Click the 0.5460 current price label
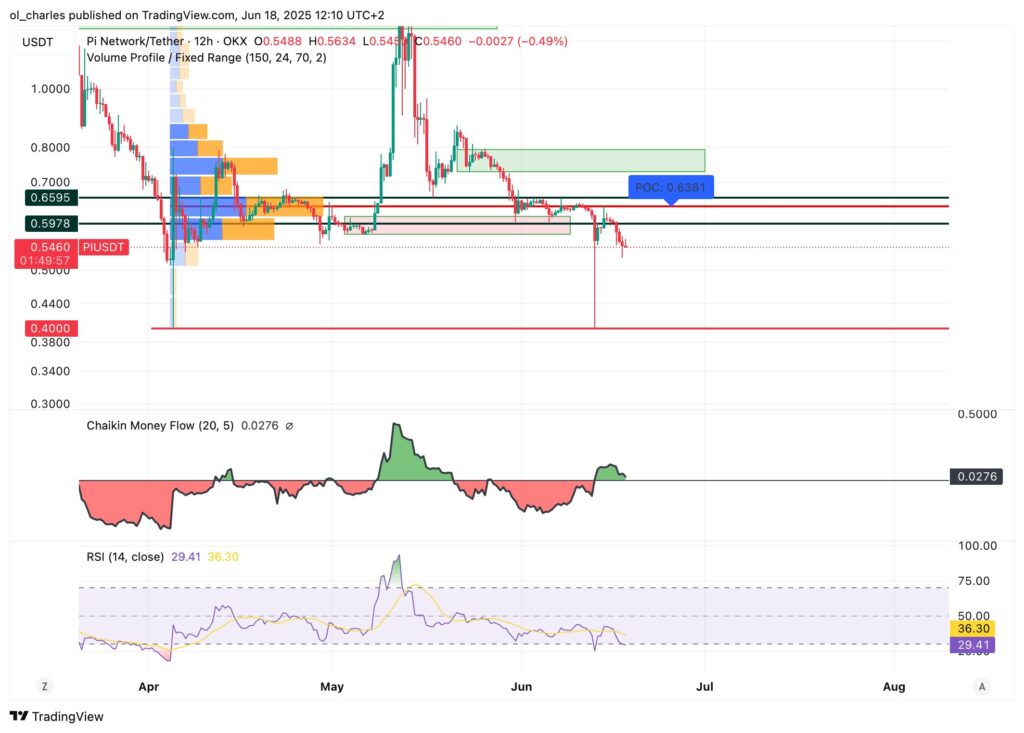Screen dimensions: 1024x733 point(43,246)
